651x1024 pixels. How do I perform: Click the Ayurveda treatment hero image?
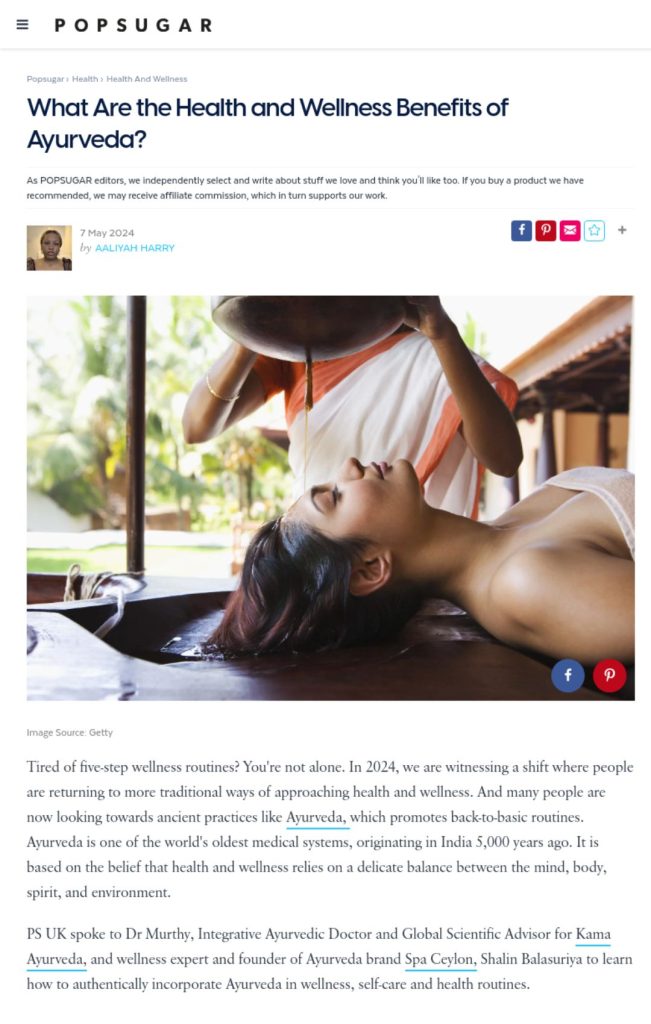(330, 498)
